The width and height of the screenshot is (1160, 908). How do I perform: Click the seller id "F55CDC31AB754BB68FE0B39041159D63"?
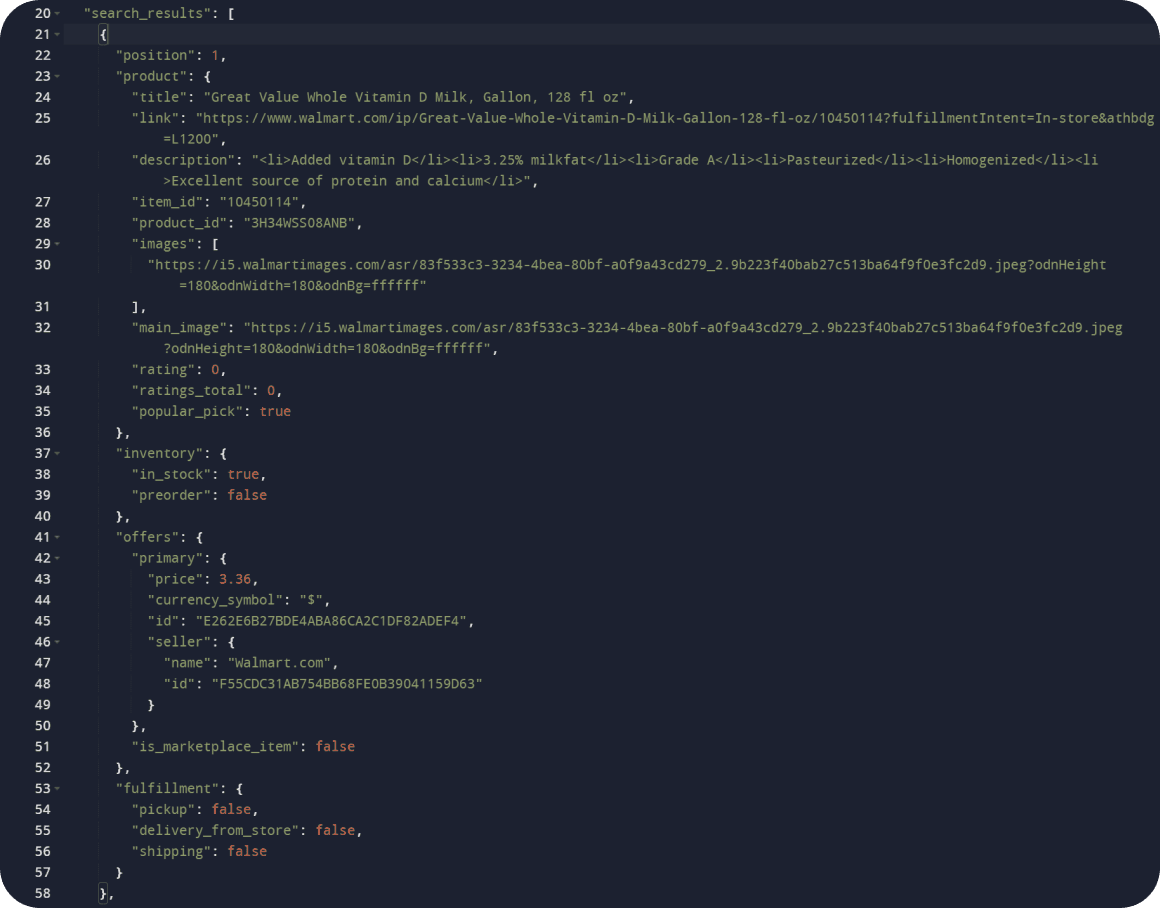347,684
